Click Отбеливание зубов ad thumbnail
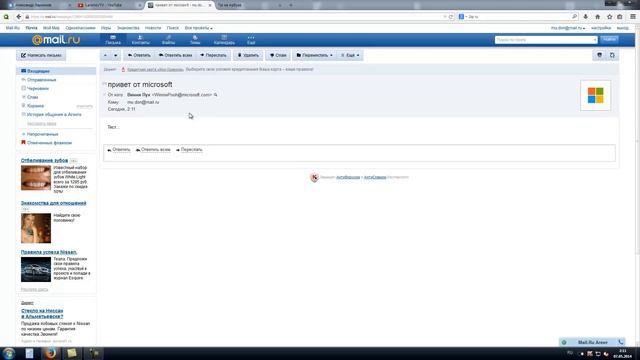640x360 pixels. point(36,178)
